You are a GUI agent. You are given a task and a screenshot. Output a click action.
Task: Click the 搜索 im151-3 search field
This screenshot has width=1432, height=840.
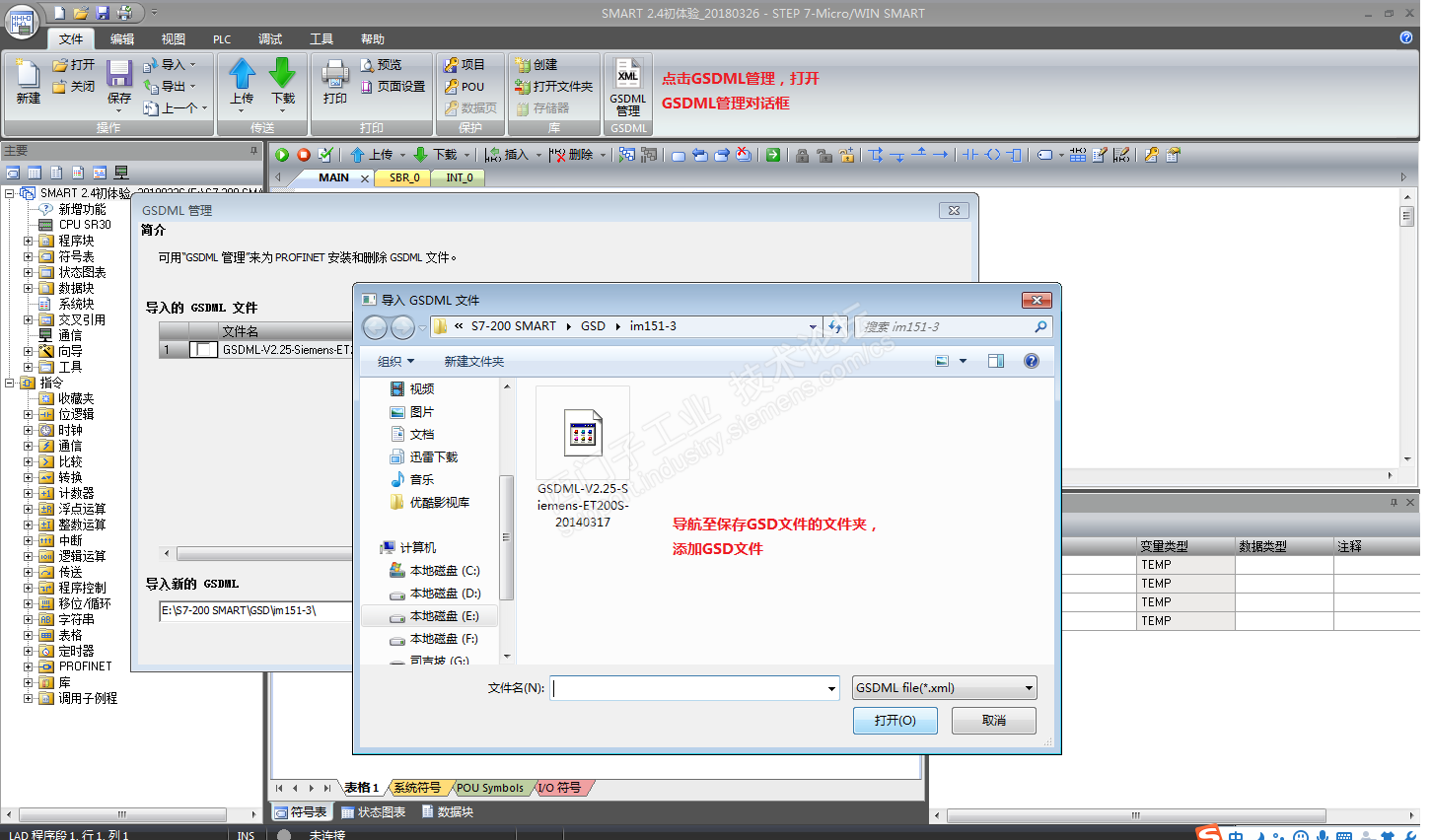(952, 326)
